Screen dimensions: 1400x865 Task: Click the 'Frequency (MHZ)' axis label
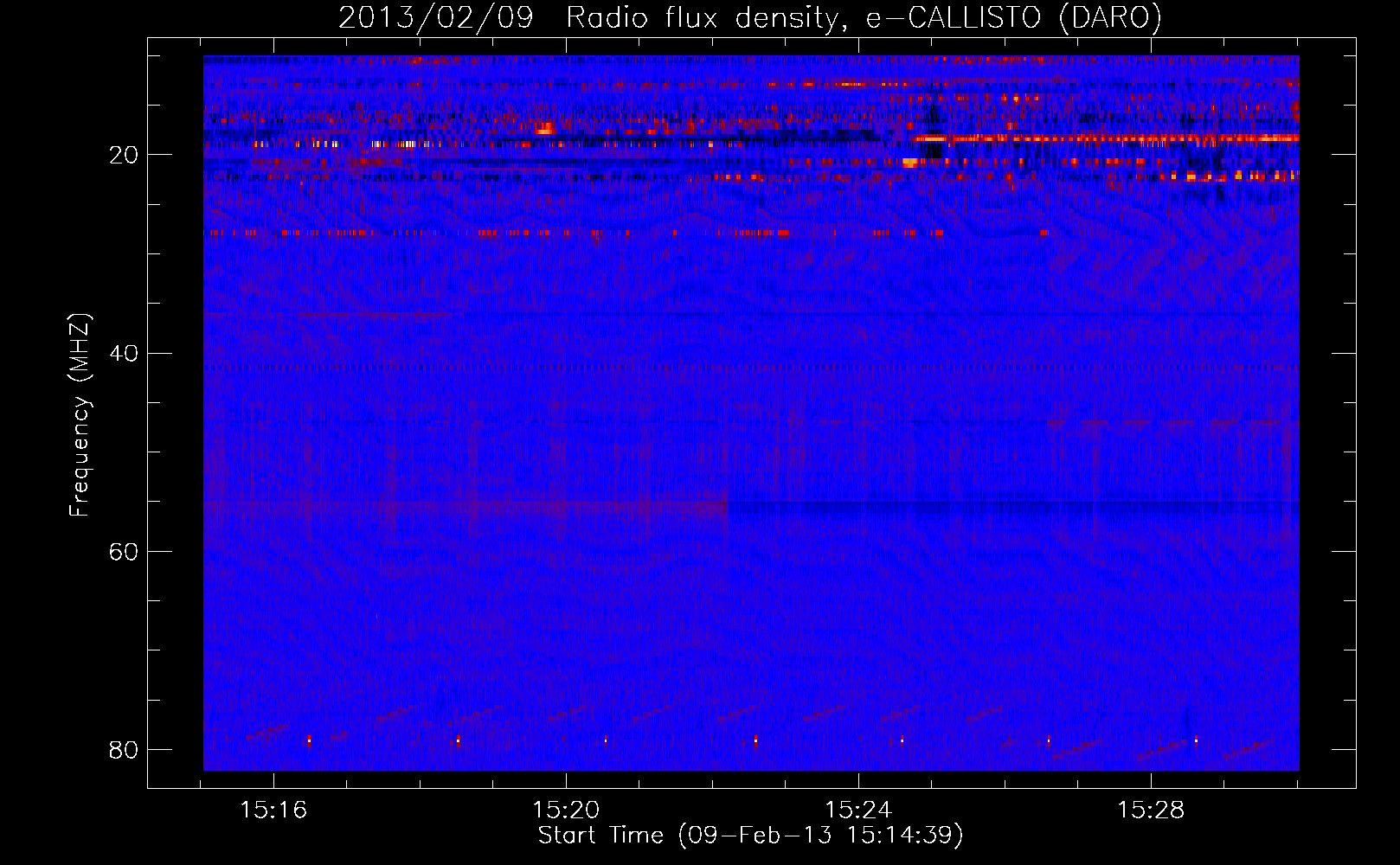click(80, 415)
